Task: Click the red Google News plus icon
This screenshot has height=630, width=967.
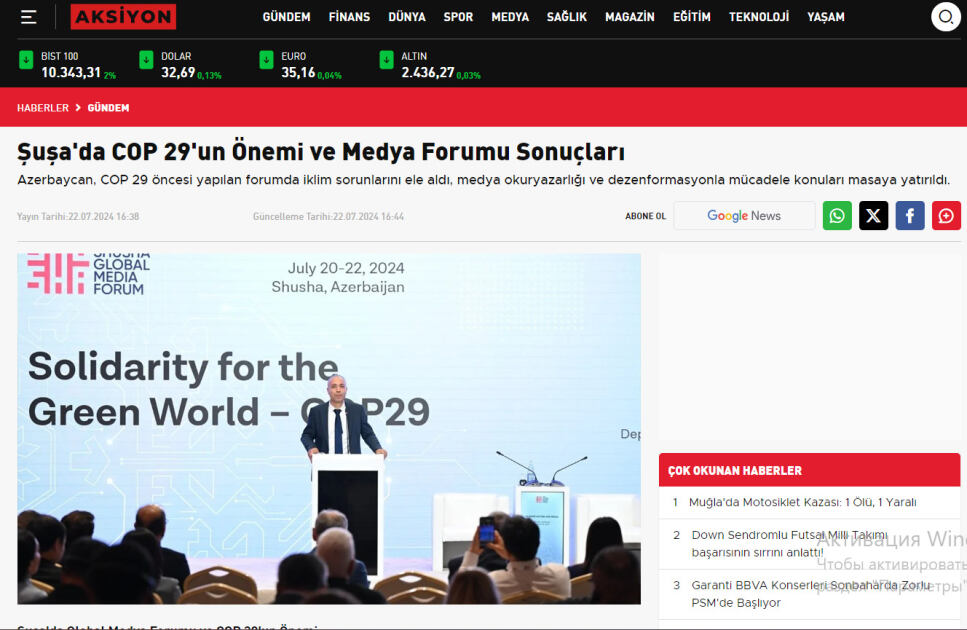Action: [x=946, y=216]
